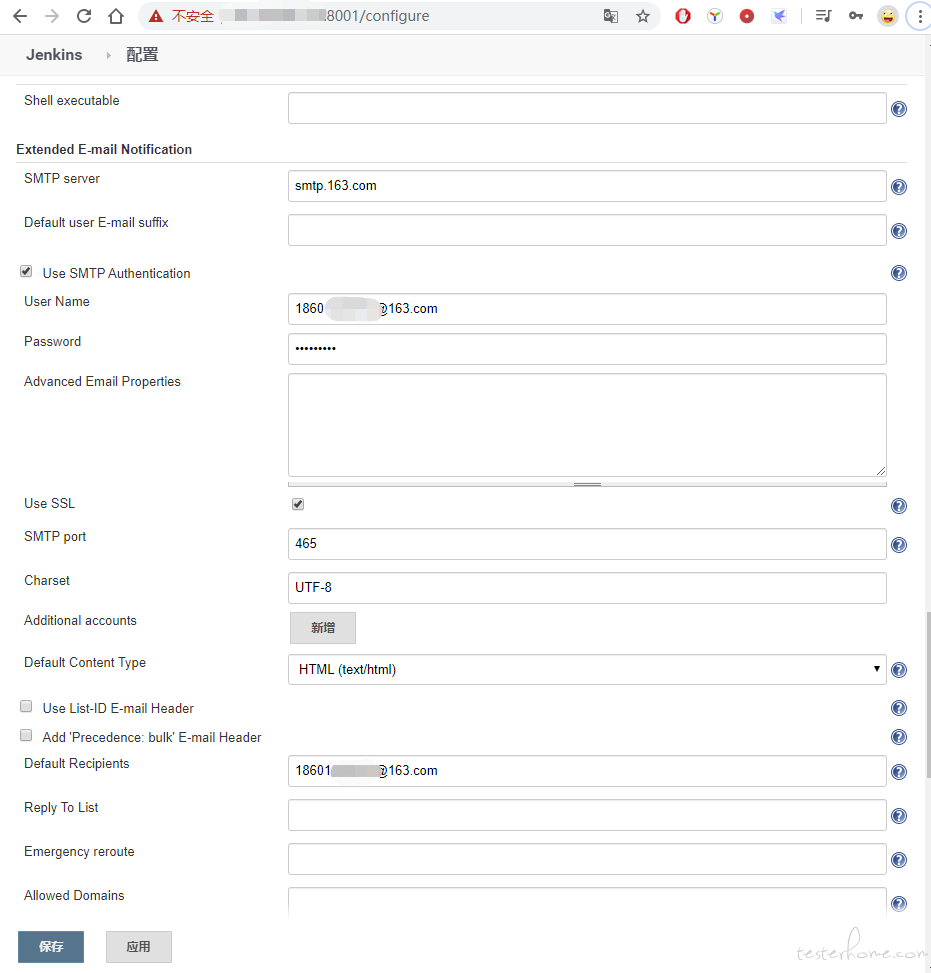Click the 配置 breadcrumb item

(142, 55)
